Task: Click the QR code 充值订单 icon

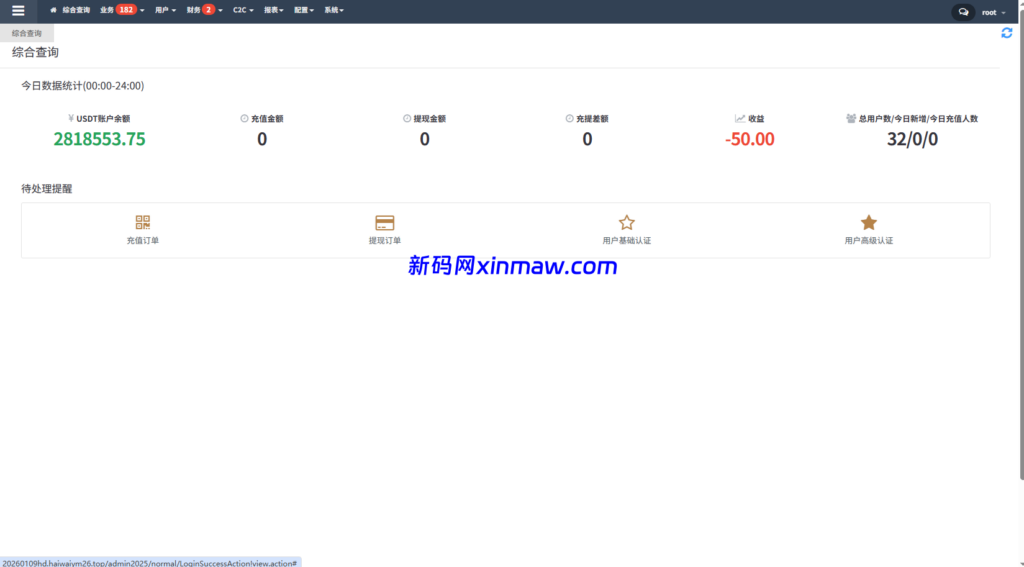Action: point(142,222)
